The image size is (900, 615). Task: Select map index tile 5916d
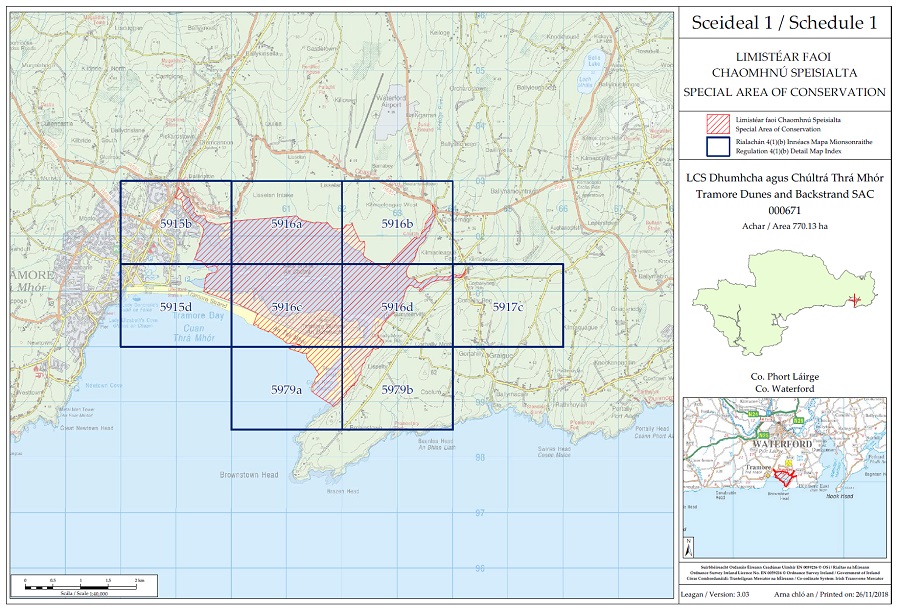pyautogui.click(x=397, y=307)
